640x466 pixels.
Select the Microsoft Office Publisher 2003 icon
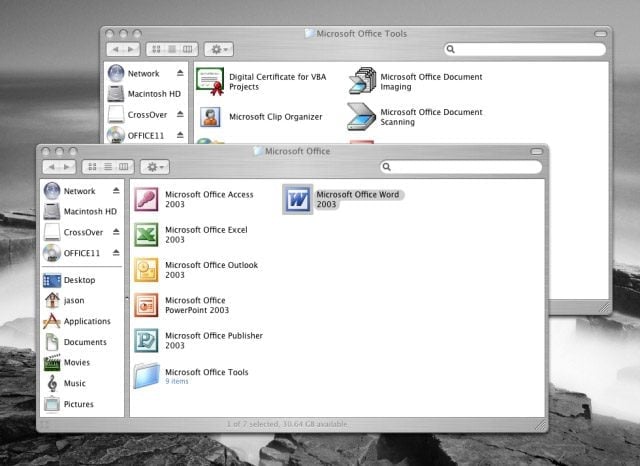[x=146, y=340]
